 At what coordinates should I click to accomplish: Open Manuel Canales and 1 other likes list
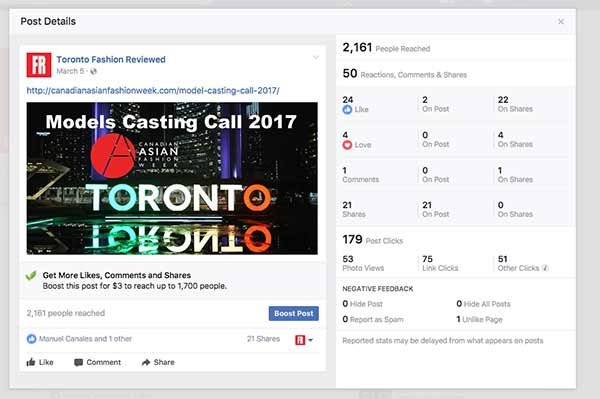point(85,339)
